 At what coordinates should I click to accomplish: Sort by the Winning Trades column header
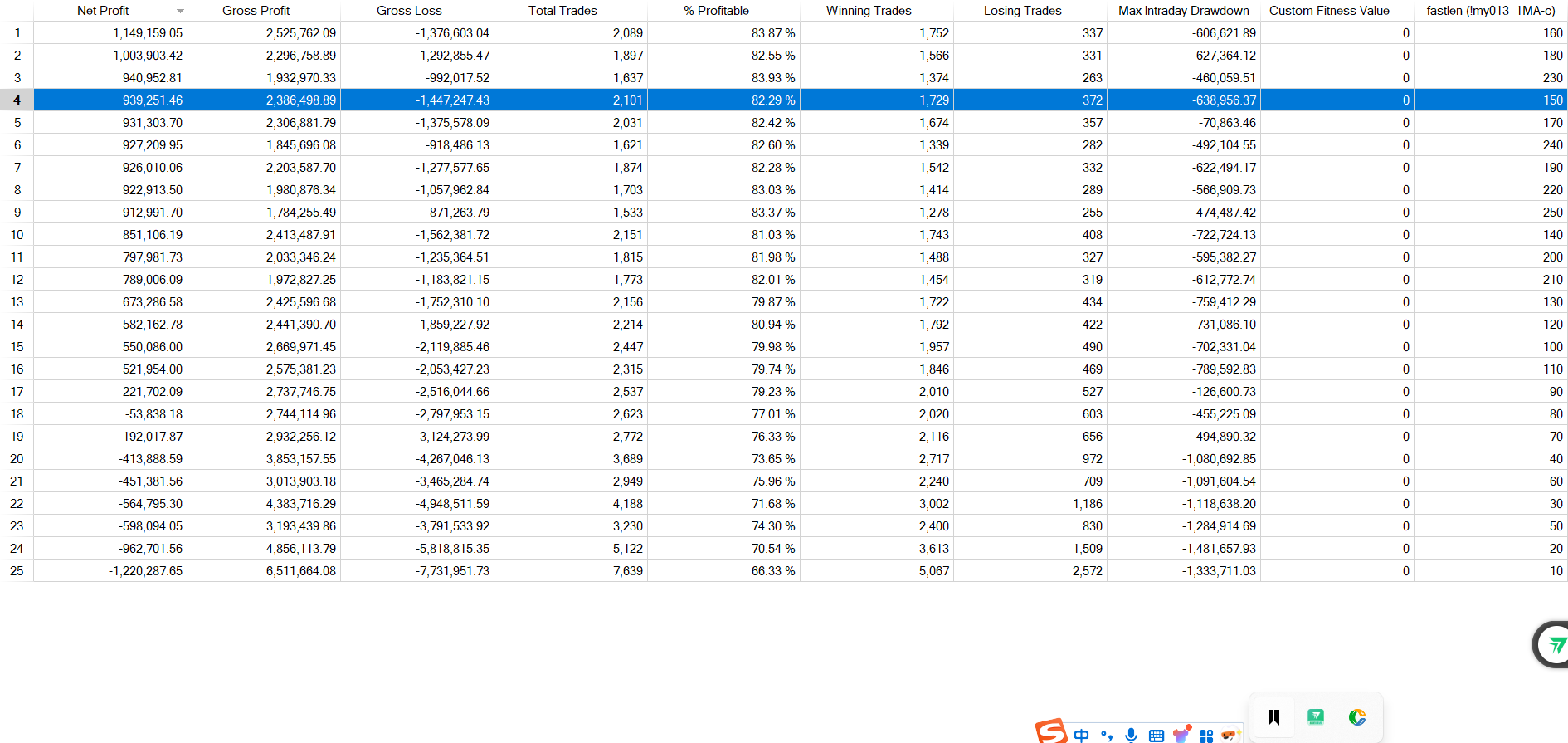pyautogui.click(x=869, y=11)
